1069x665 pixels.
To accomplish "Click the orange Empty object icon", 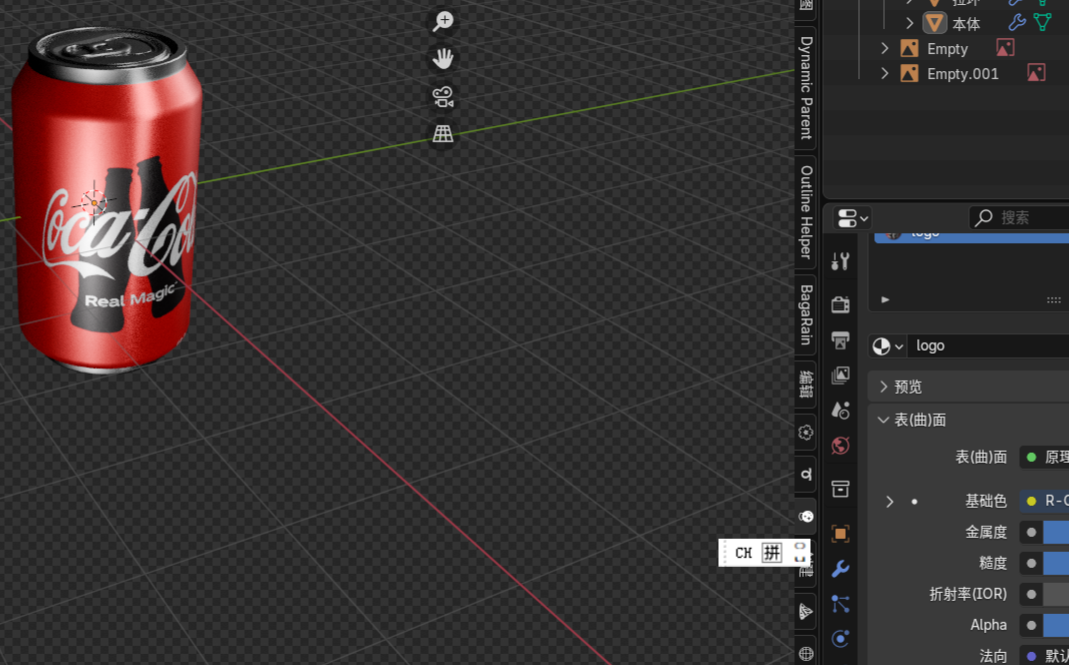I will (x=909, y=48).
